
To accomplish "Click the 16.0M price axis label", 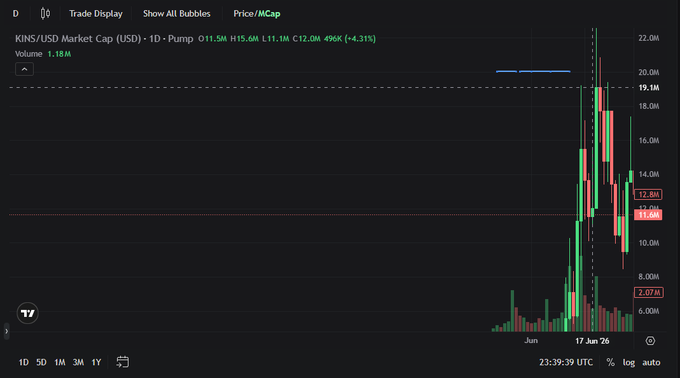I will 649,140.
